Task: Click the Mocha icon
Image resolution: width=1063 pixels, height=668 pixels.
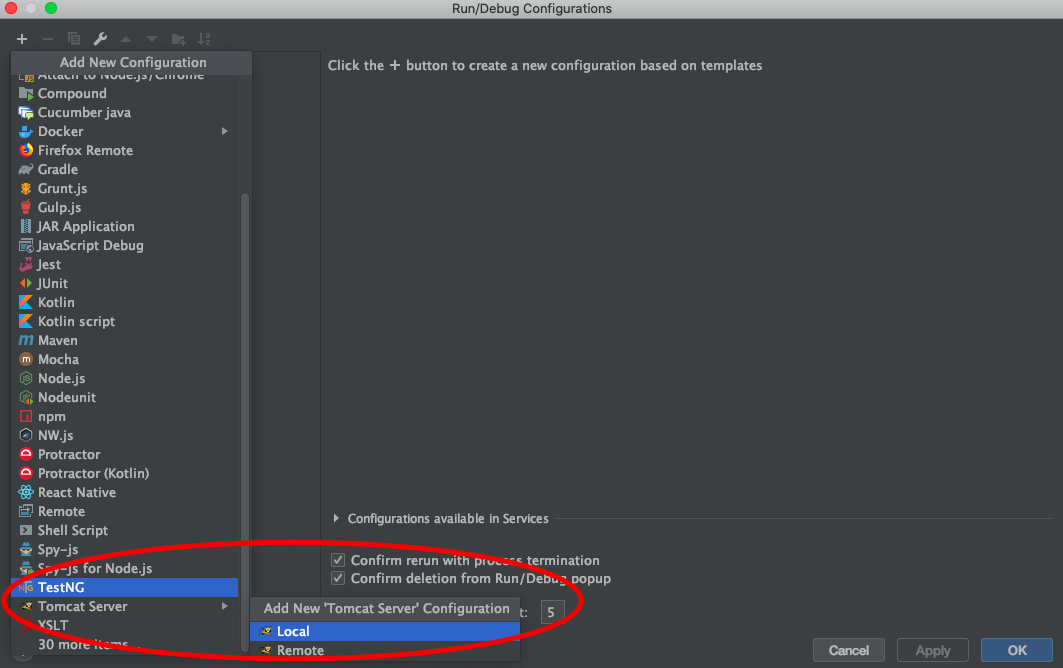Action: tap(26, 359)
